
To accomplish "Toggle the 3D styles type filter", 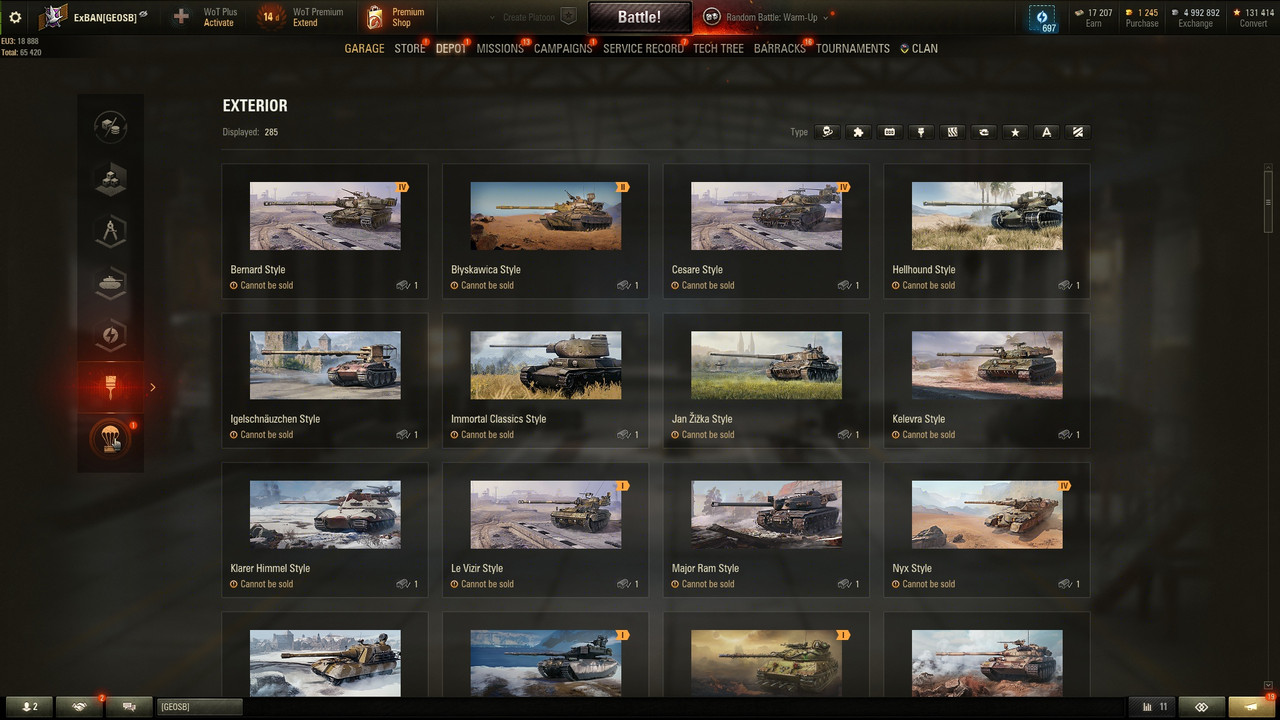I will click(x=826, y=132).
